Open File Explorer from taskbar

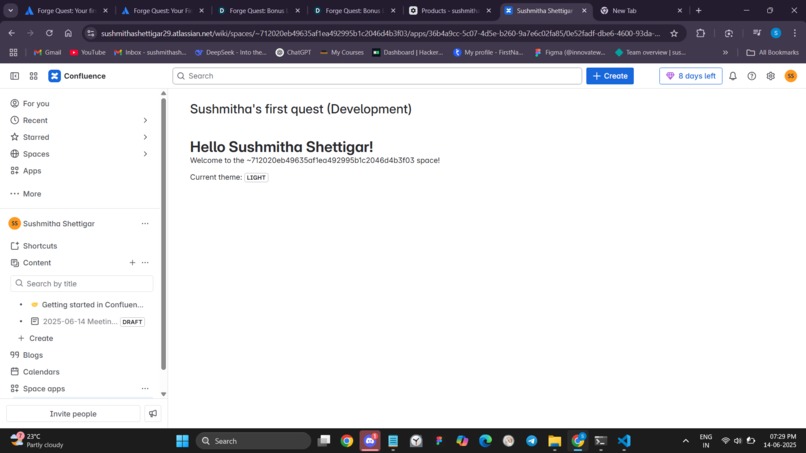(x=555, y=441)
